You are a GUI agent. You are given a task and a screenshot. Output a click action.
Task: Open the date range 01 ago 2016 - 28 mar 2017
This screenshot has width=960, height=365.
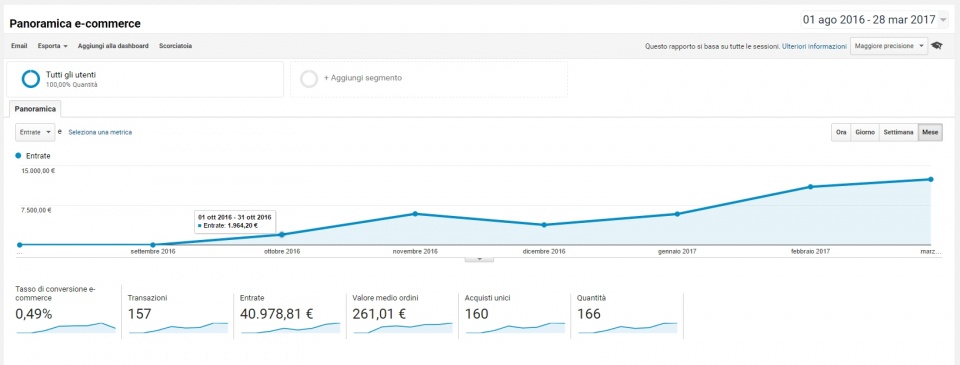pyautogui.click(x=875, y=20)
